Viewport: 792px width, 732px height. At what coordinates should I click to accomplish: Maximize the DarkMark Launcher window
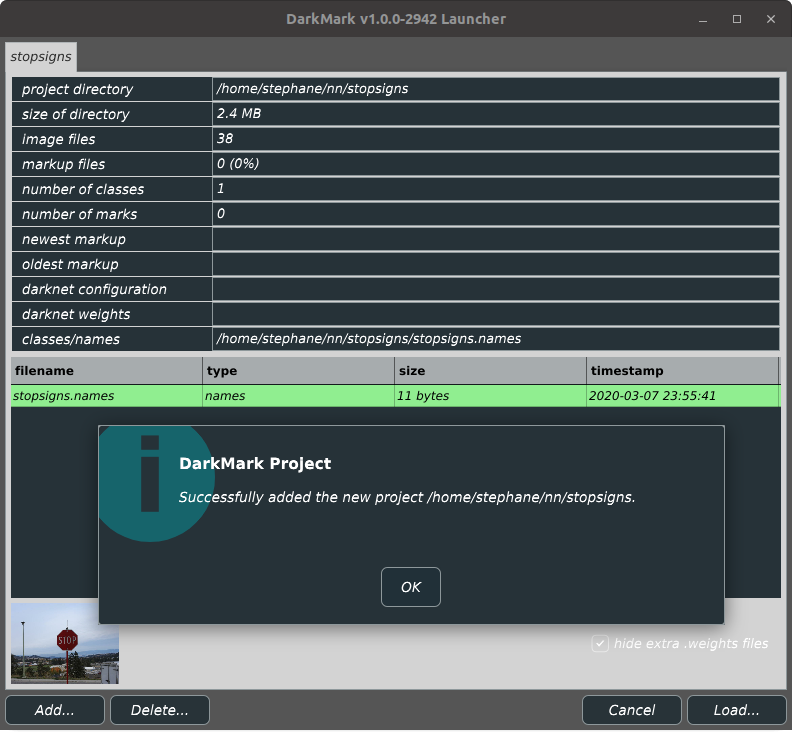point(737,19)
